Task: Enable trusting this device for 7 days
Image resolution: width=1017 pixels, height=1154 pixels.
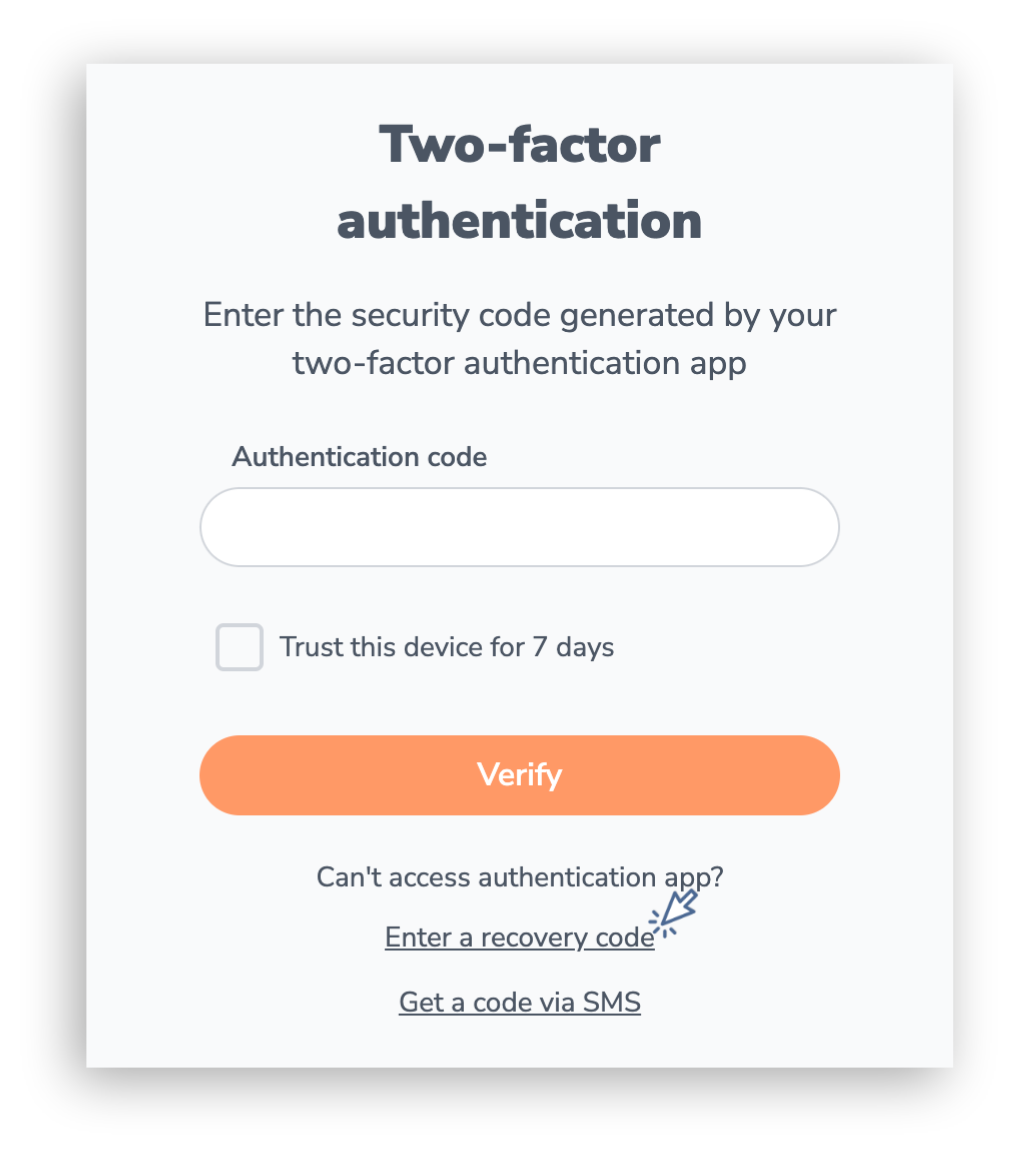Action: coord(240,647)
